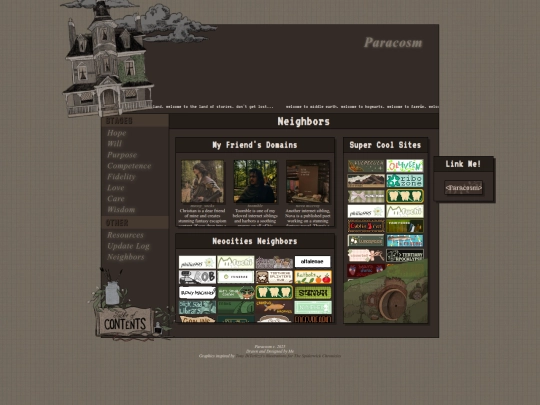The image size is (540, 405).
Task: Open the white badge with green circle
Action: click(236, 277)
